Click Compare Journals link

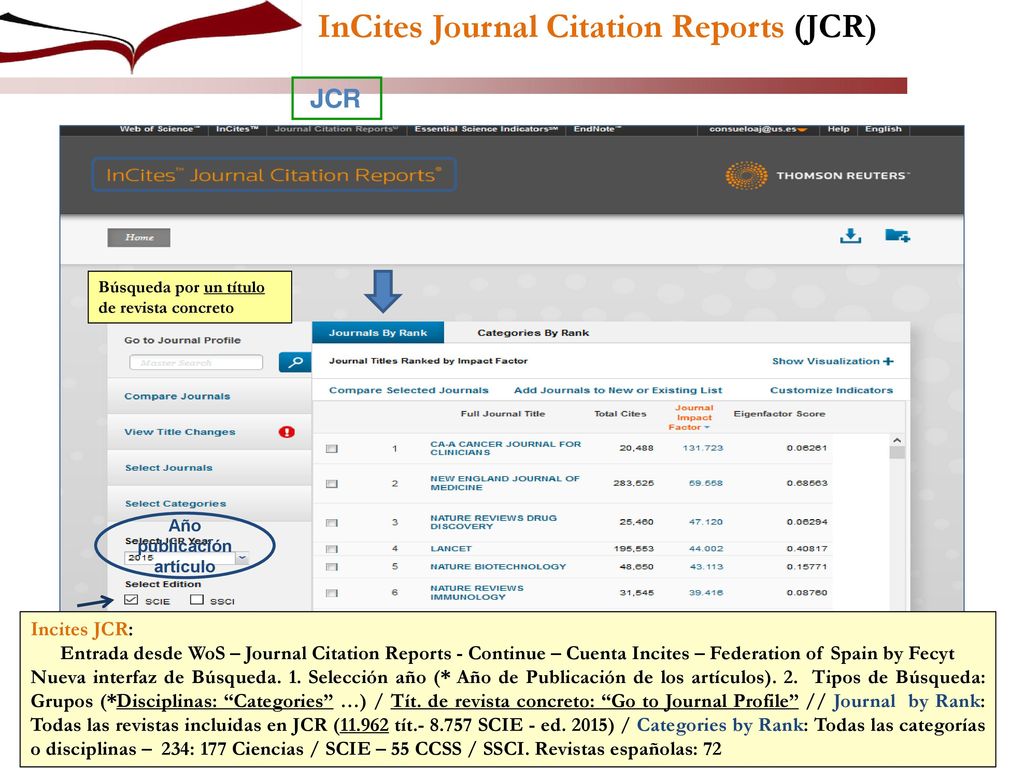(x=177, y=396)
